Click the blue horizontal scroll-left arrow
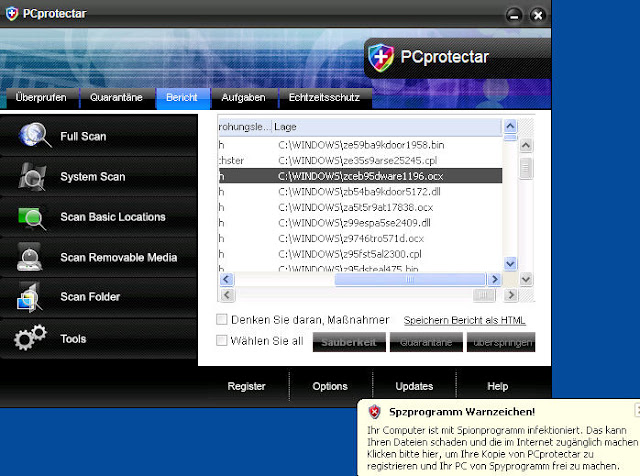Screen dimensions: 640x476 [x=227, y=280]
